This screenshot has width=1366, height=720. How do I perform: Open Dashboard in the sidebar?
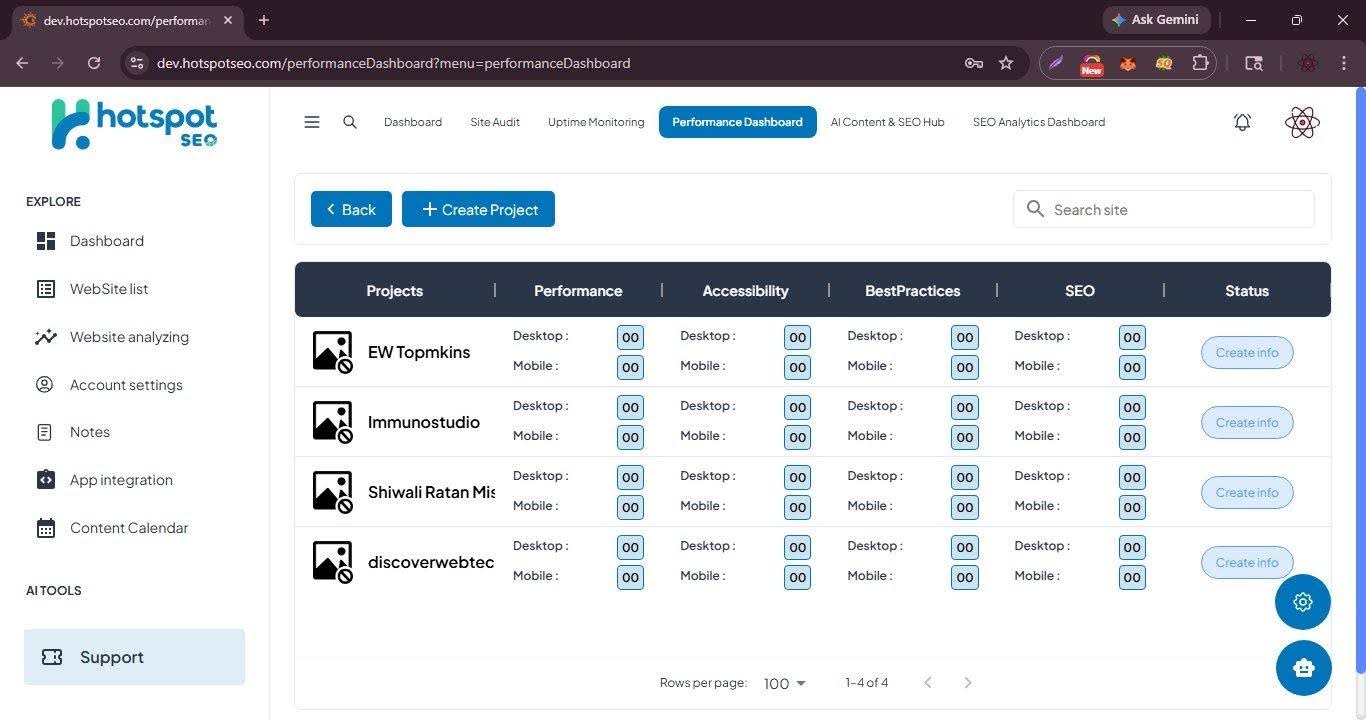click(x=107, y=241)
